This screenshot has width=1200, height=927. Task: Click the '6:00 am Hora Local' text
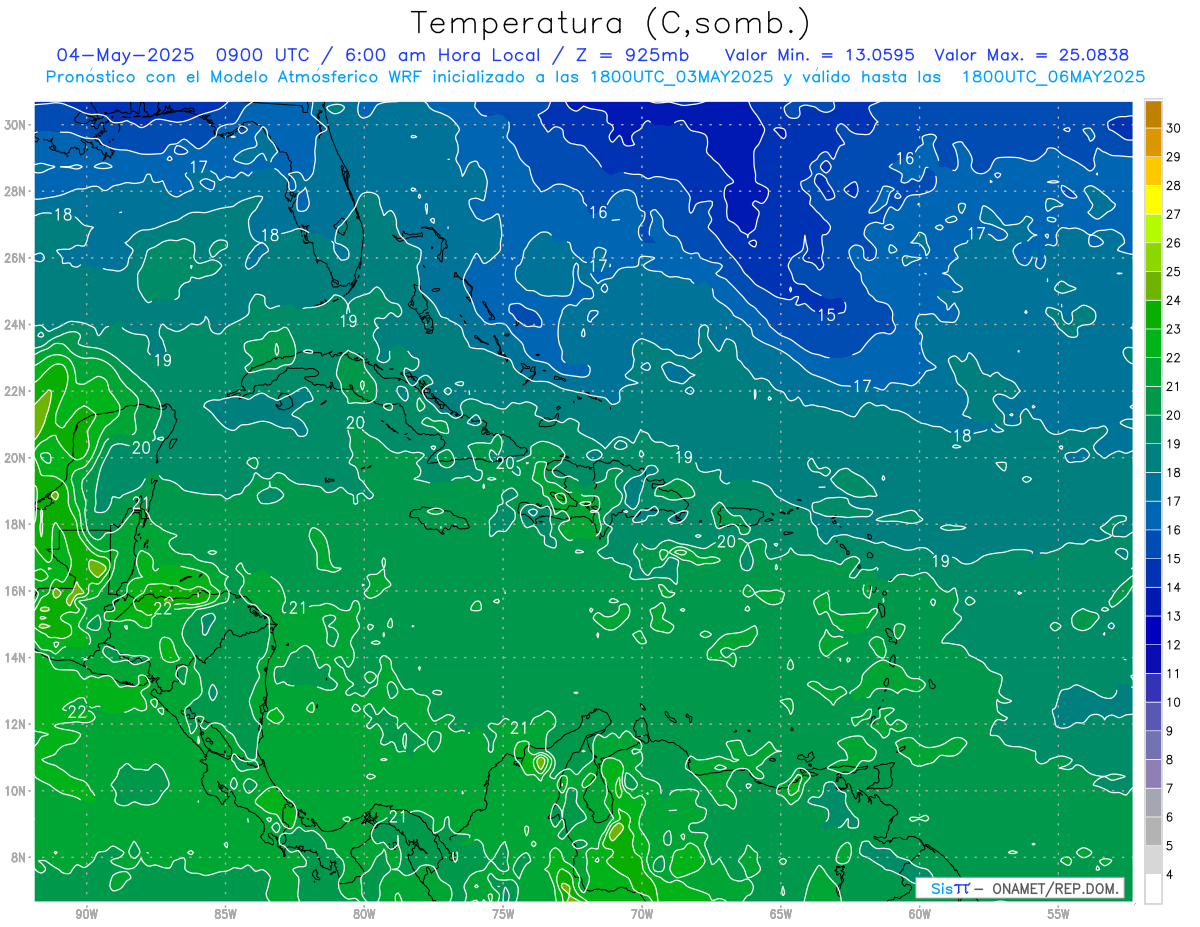click(442, 54)
